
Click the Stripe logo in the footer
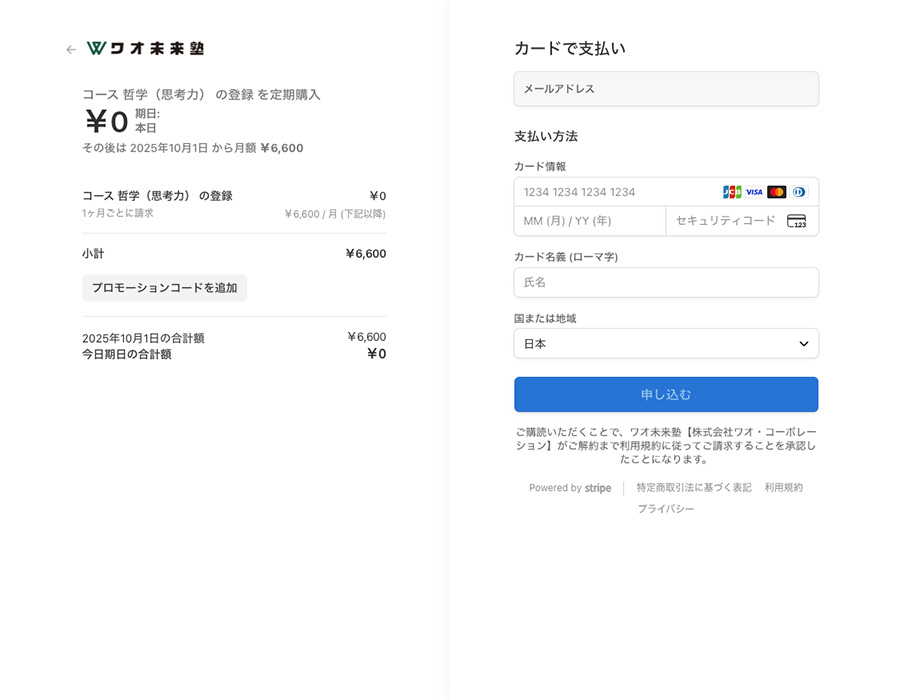597,488
